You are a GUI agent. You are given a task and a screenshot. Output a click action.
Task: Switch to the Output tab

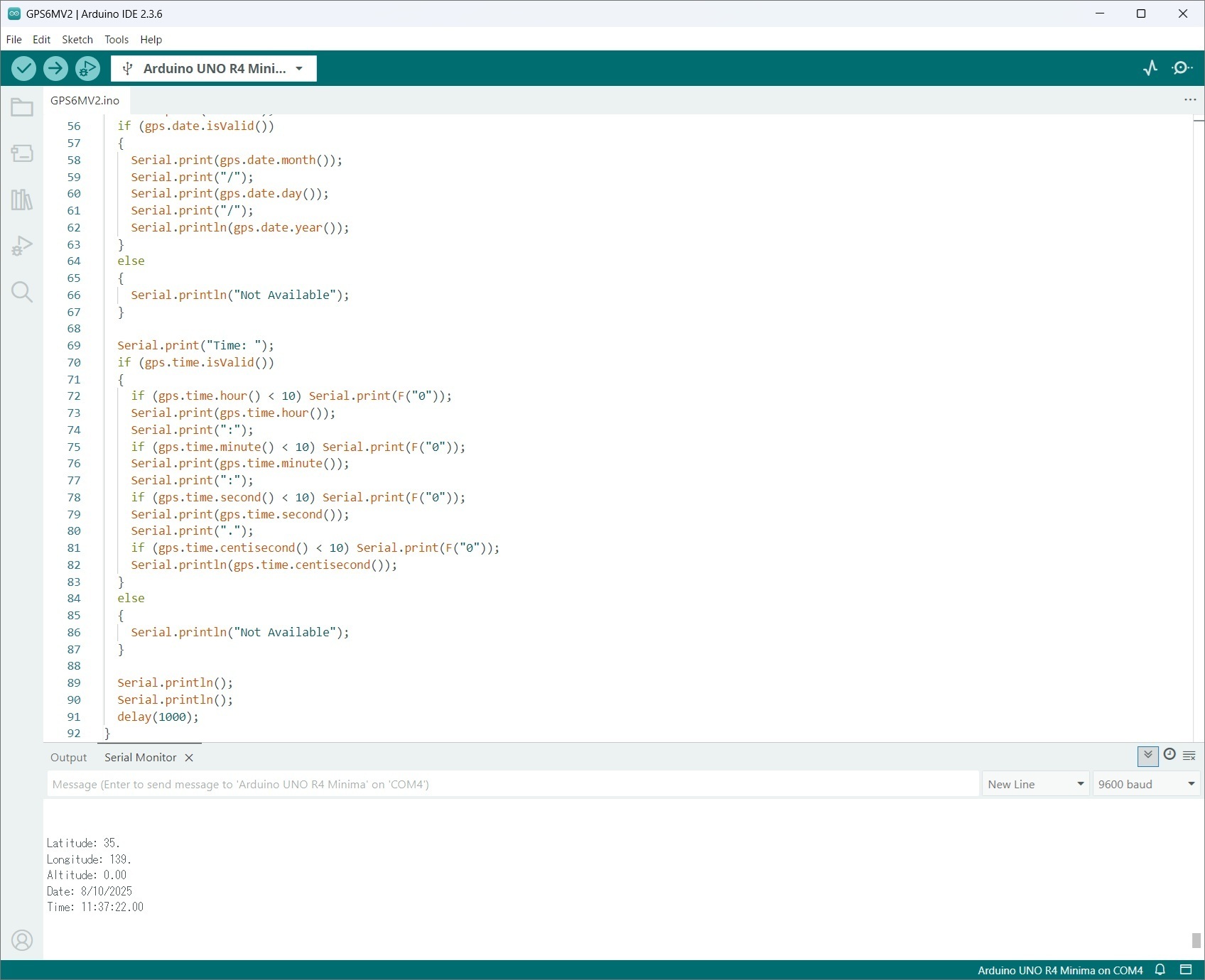[x=68, y=758]
